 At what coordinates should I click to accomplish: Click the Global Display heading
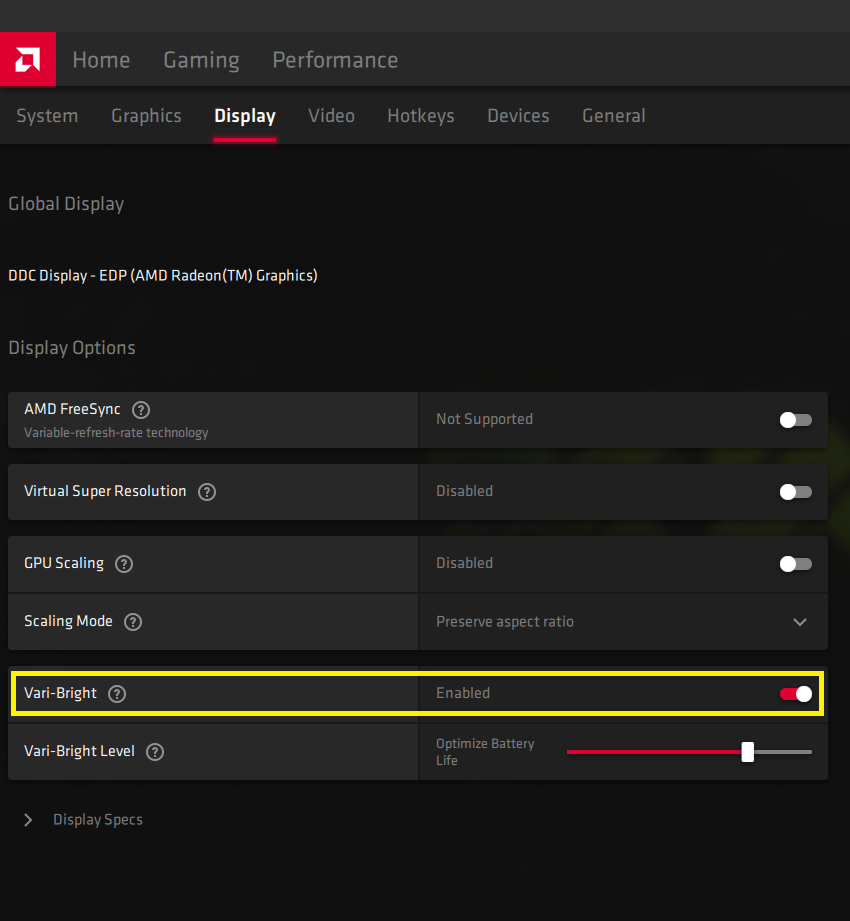[x=66, y=204]
